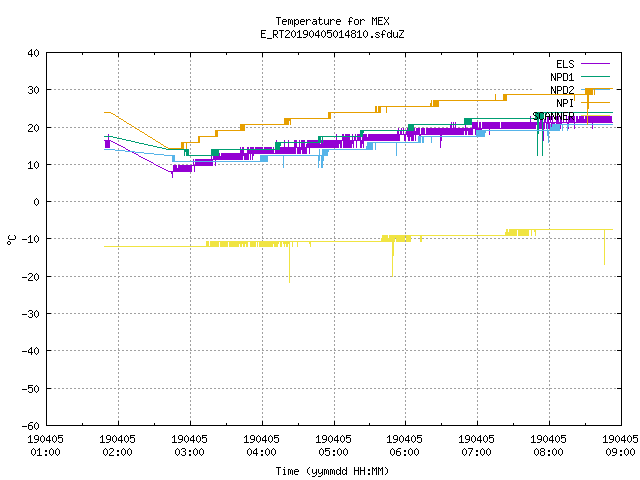The image size is (640, 480).
Task: Click the green NPD1 legend line sample
Action: coord(596,76)
